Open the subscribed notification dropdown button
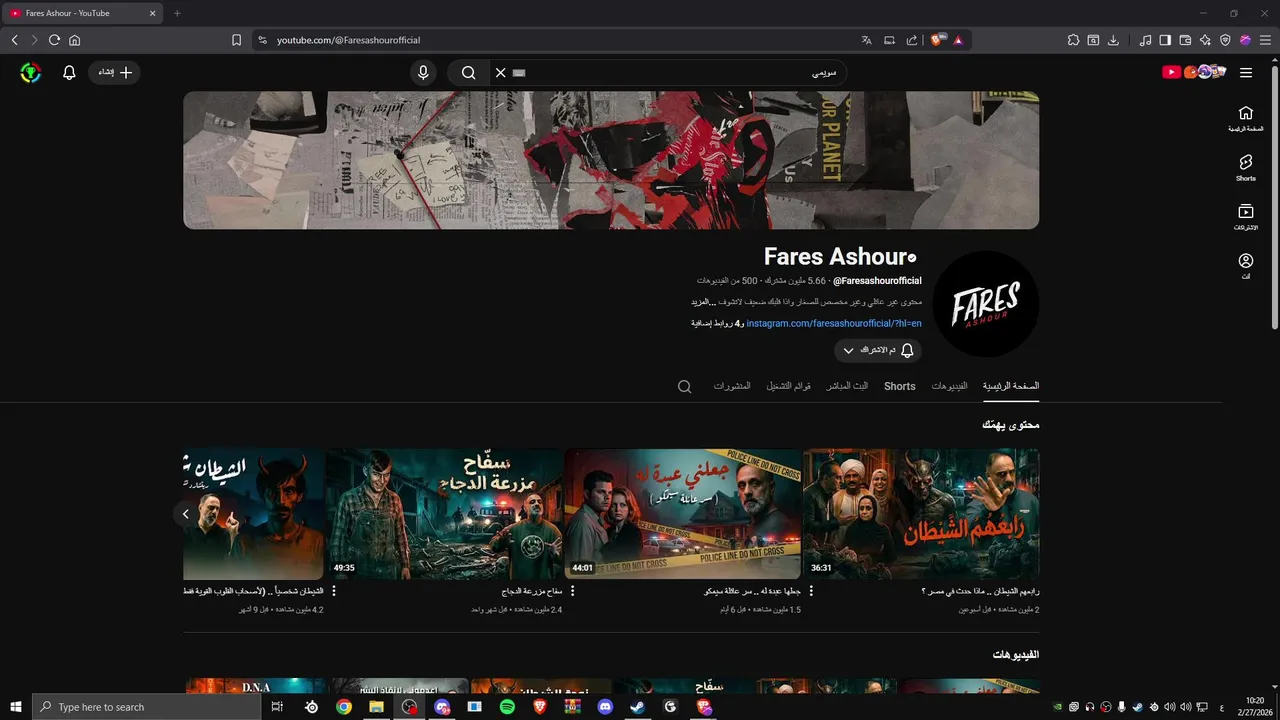Screen dimensions: 1280x720 878,350
